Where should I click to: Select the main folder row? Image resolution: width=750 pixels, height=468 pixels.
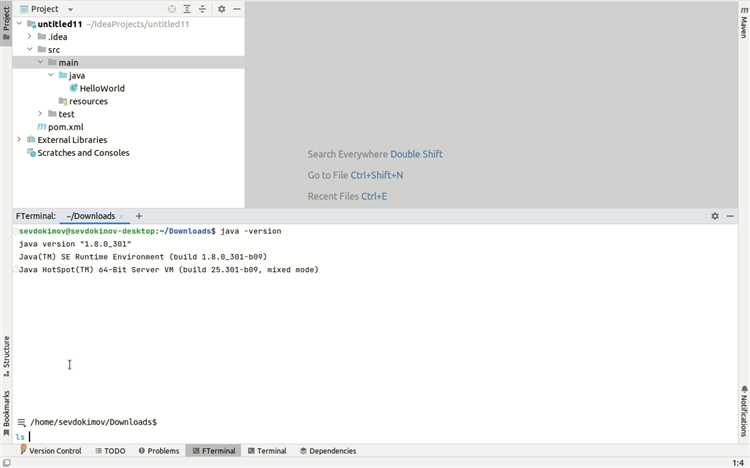pyautogui.click(x=129, y=63)
